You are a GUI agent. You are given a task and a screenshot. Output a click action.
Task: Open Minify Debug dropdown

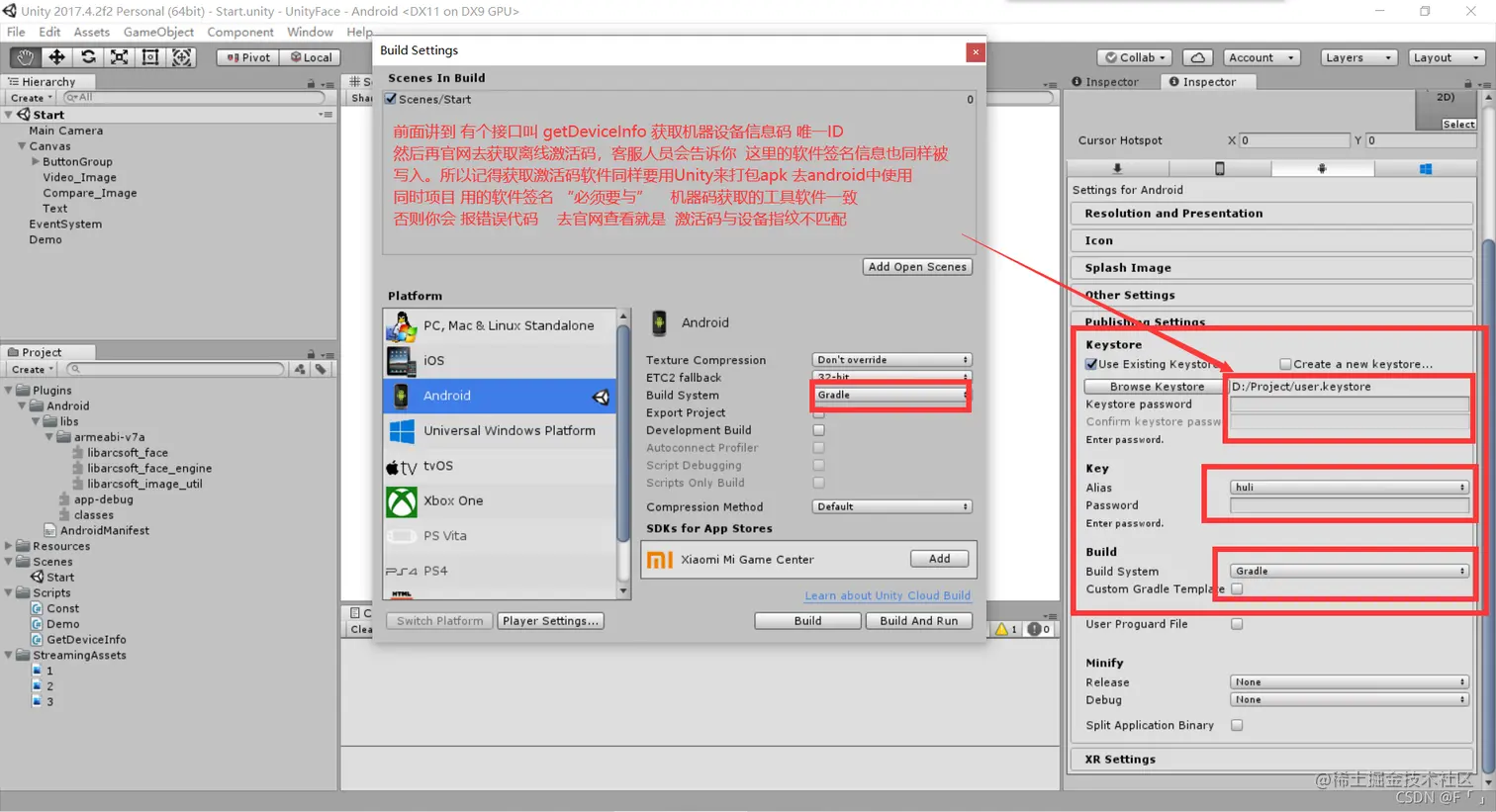coord(1350,700)
